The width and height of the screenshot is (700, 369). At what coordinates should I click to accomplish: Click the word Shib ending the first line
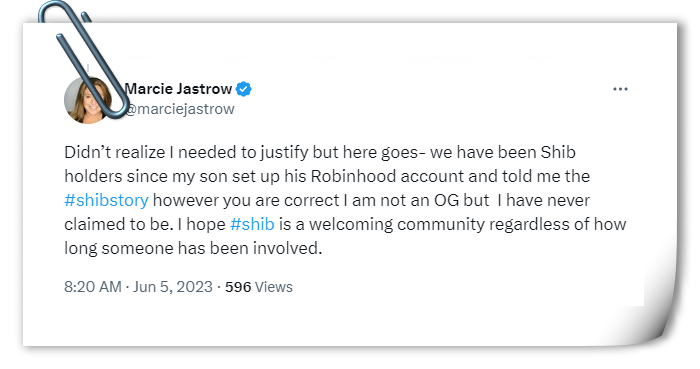[x=558, y=152]
